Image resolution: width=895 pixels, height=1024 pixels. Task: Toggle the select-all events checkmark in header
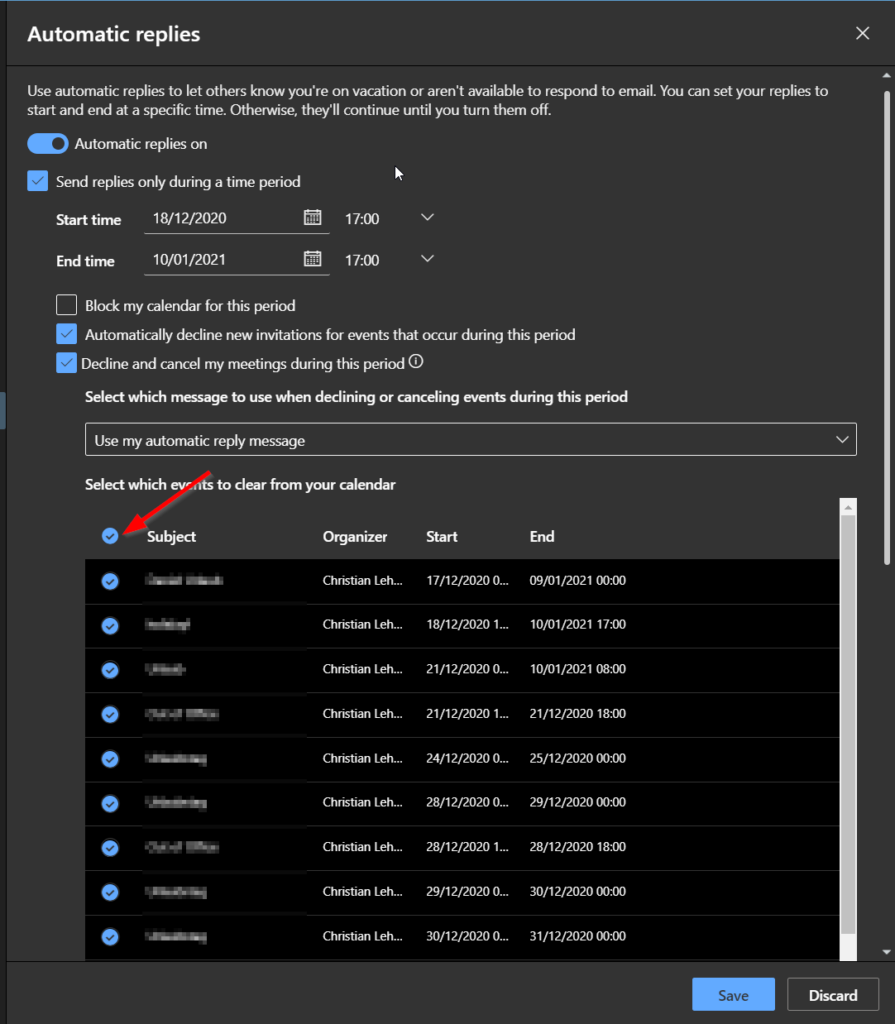(110, 536)
